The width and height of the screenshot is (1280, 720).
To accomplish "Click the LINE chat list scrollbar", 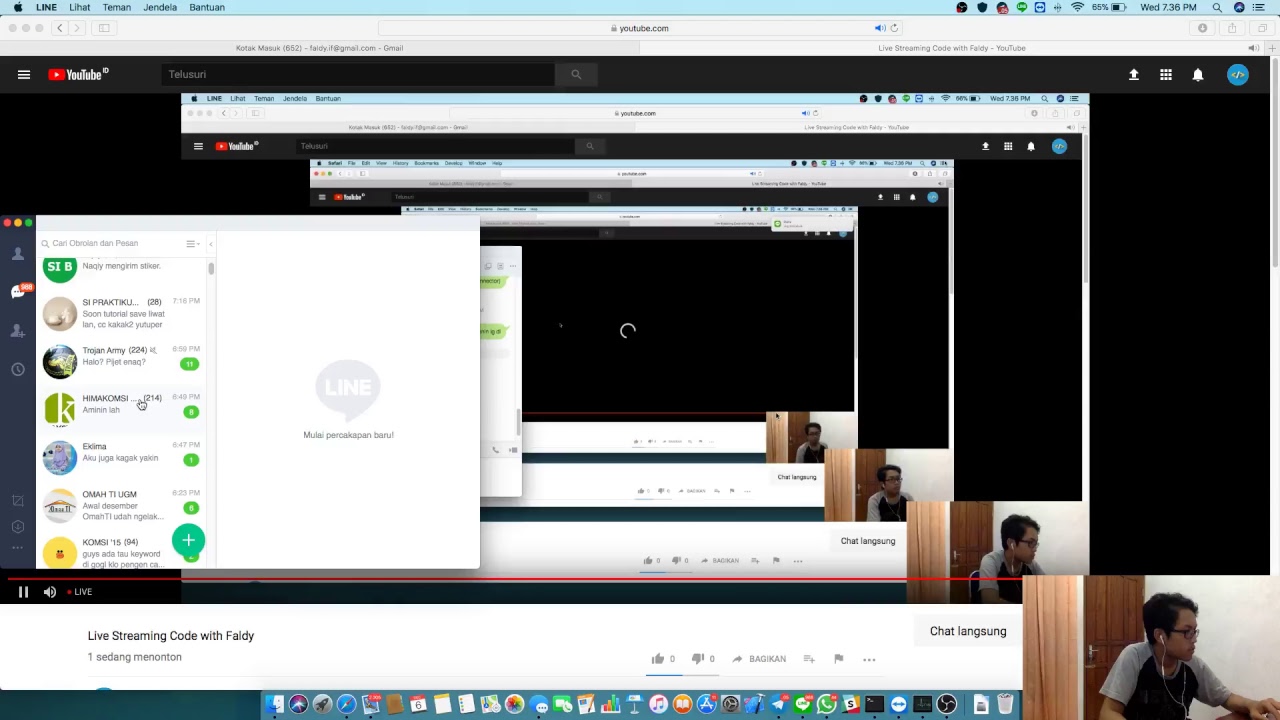I will (x=211, y=268).
